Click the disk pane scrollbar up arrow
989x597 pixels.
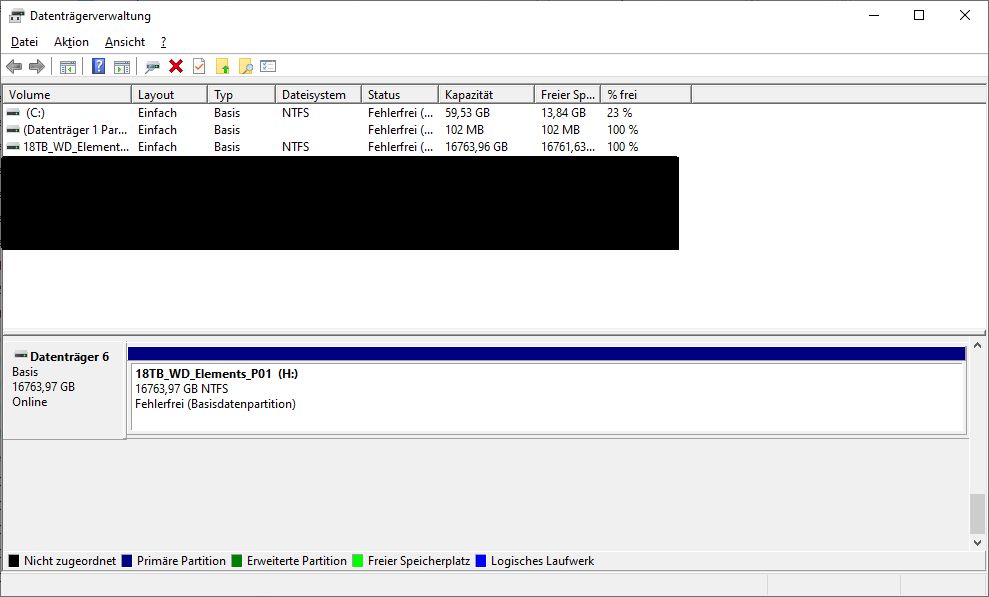(977, 345)
